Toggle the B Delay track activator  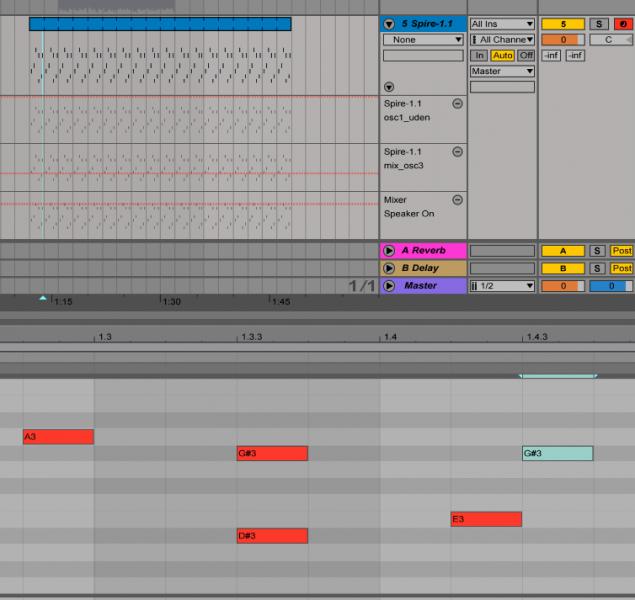(563, 268)
